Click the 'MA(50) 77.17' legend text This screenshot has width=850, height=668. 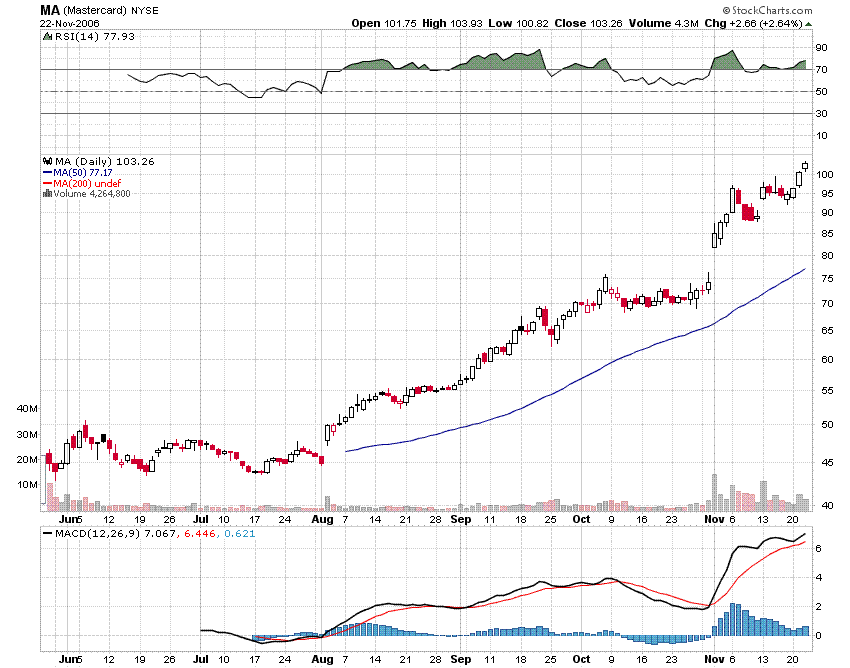(83, 173)
